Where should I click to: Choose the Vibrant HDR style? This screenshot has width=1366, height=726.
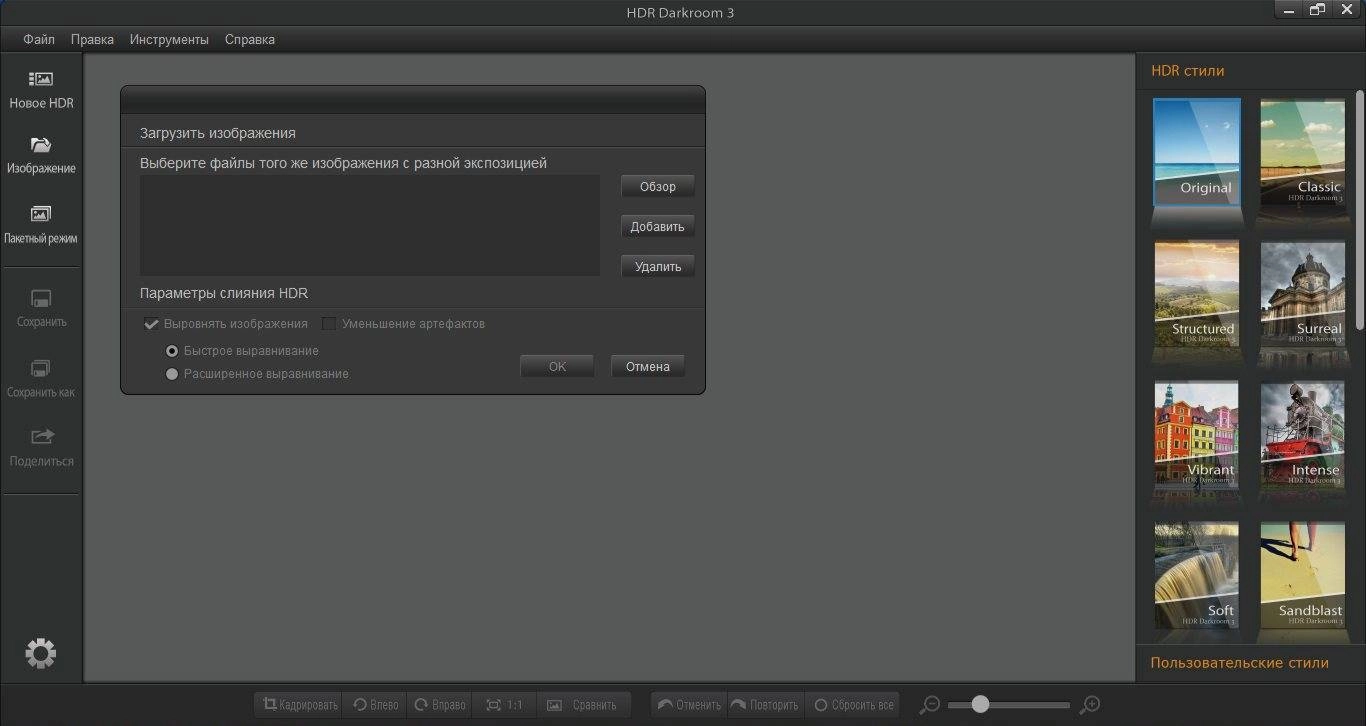tap(1197, 434)
